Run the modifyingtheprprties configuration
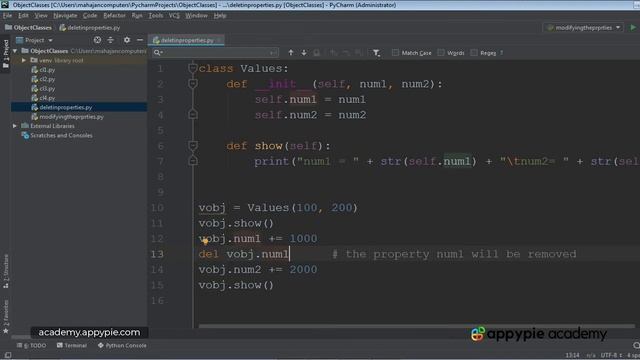 pyautogui.click(x=633, y=27)
